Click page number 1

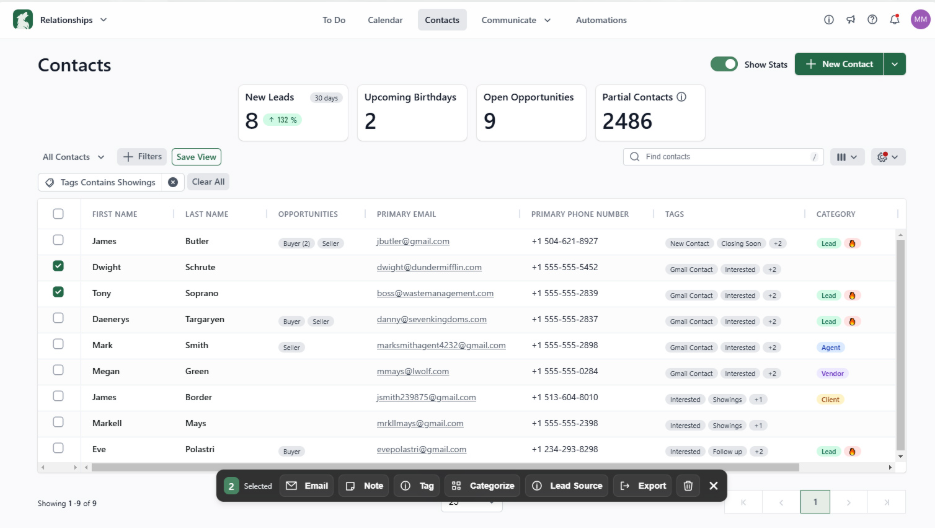click(815, 502)
